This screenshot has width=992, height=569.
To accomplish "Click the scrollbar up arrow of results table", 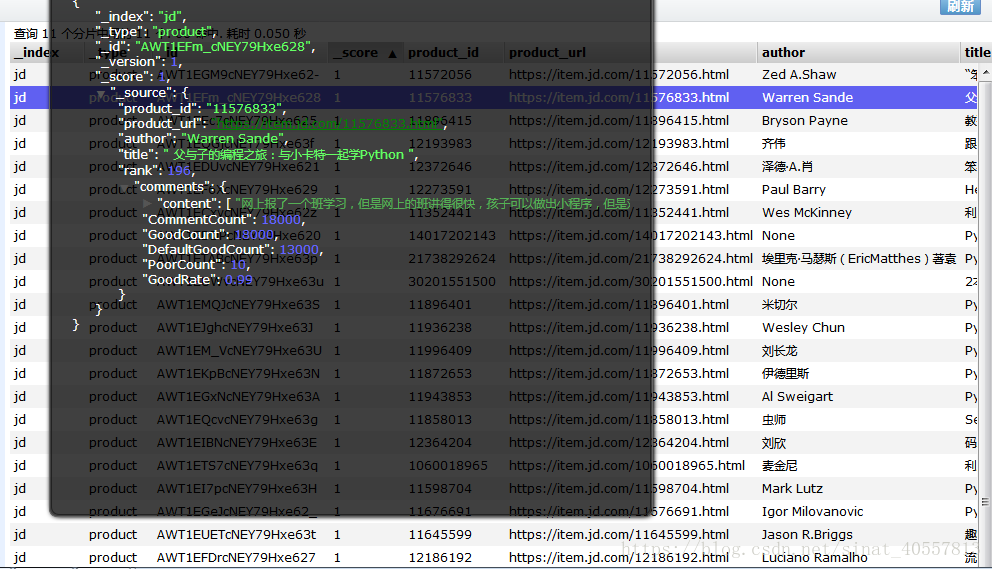I will point(986,72).
